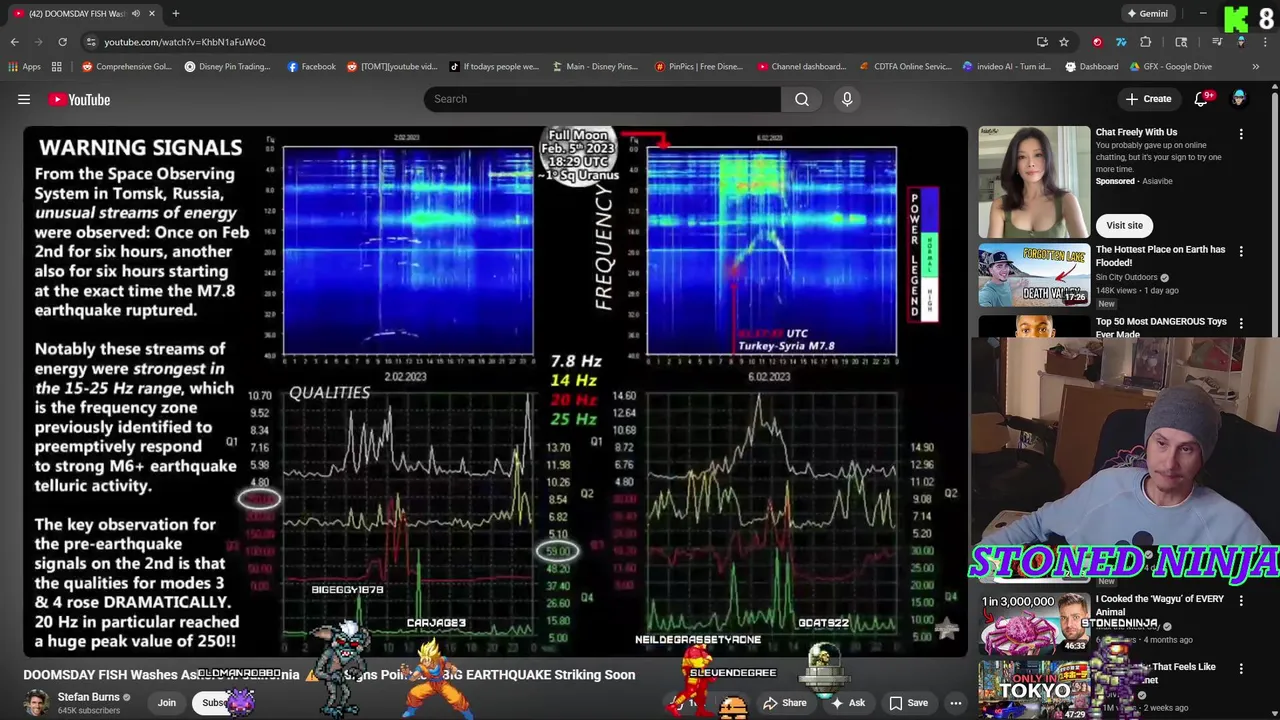Open the Dashboard bookmark
Viewport: 1280px width, 720px height.
(x=1092, y=67)
